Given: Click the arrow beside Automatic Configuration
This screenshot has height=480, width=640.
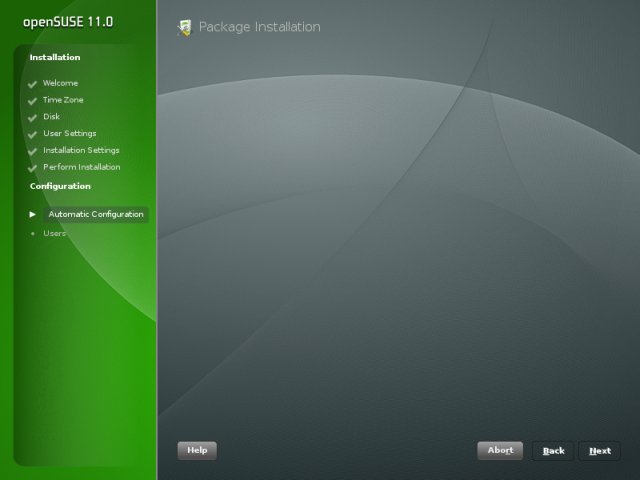Looking at the screenshot, I should click(32, 214).
